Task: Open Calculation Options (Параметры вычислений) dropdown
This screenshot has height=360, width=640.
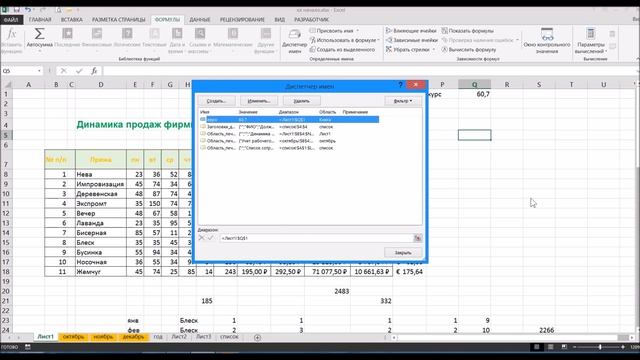Action: [590, 40]
